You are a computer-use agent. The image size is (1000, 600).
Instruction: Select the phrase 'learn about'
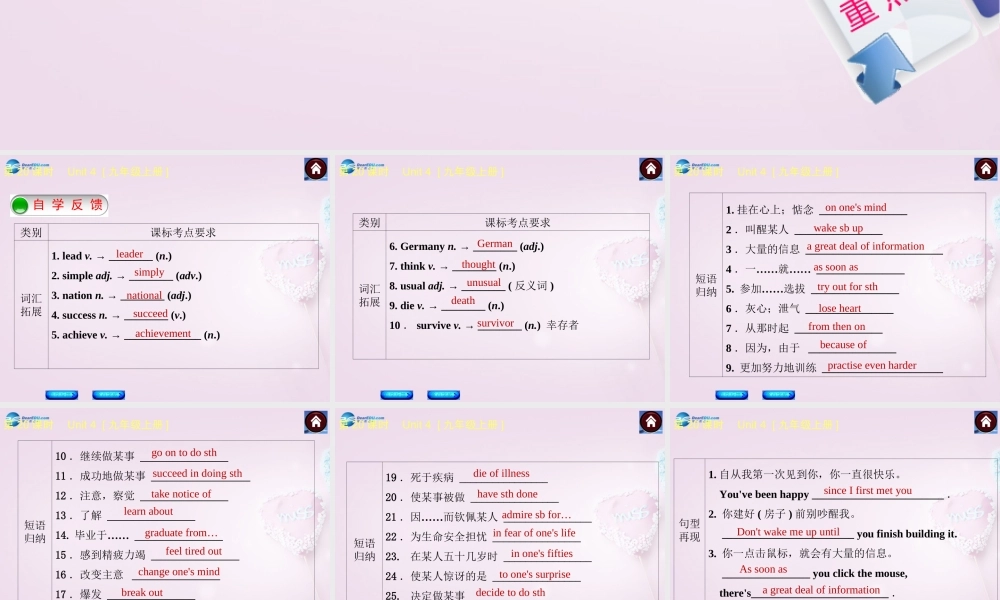point(148,511)
